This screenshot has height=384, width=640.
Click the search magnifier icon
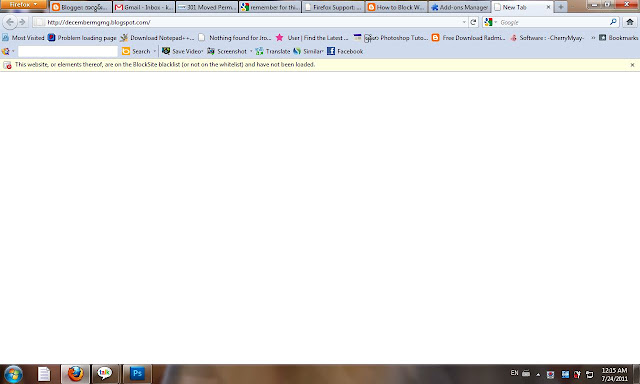coord(613,22)
